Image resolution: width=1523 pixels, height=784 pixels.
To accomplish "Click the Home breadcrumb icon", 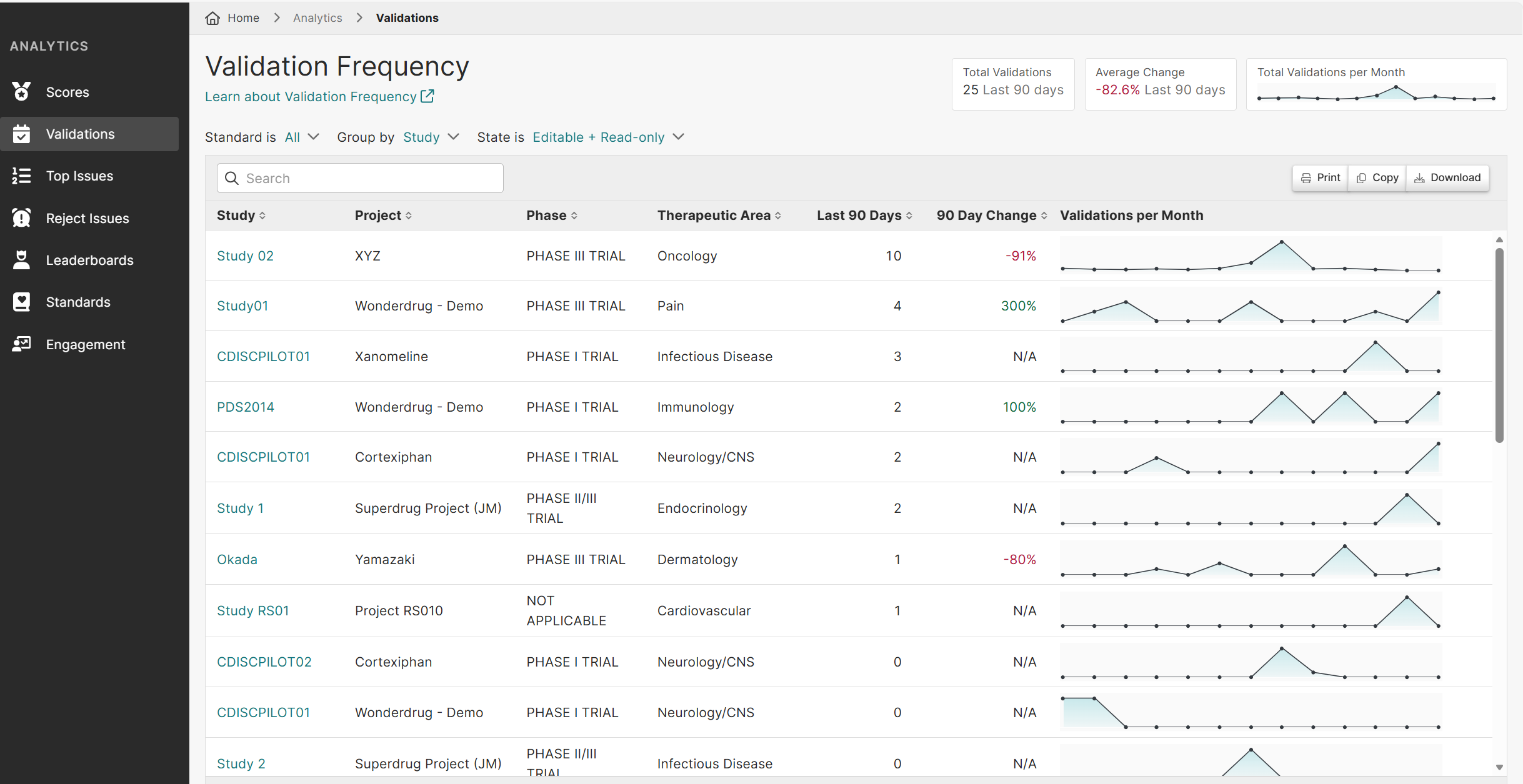I will (212, 17).
